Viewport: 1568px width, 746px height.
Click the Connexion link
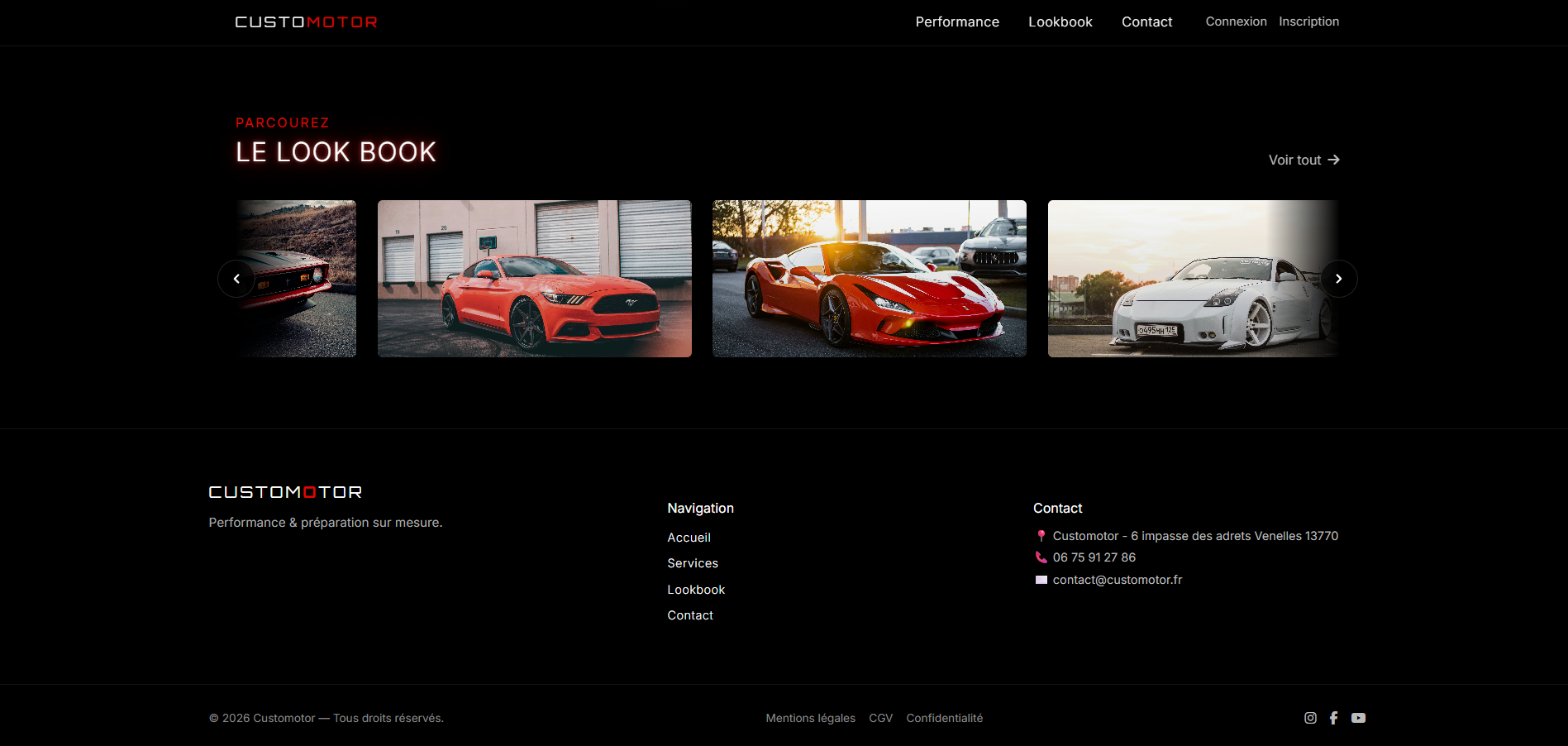[1236, 22]
